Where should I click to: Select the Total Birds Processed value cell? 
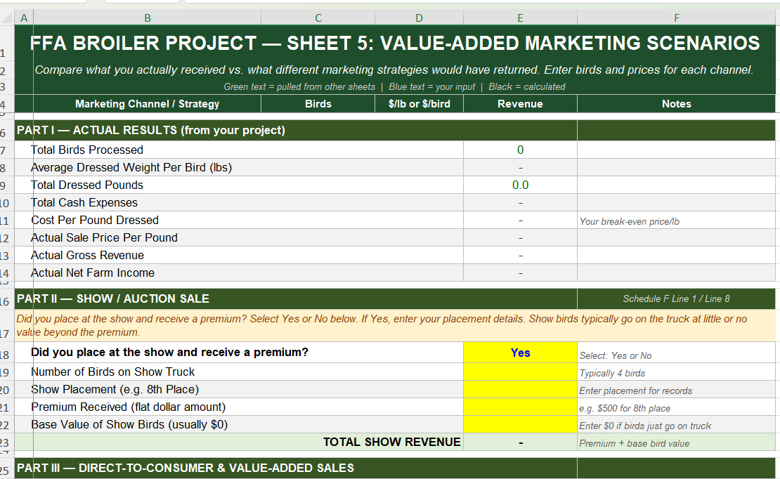520,150
